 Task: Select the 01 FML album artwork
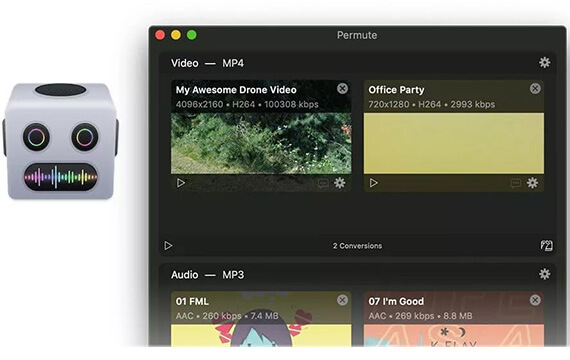click(x=261, y=335)
